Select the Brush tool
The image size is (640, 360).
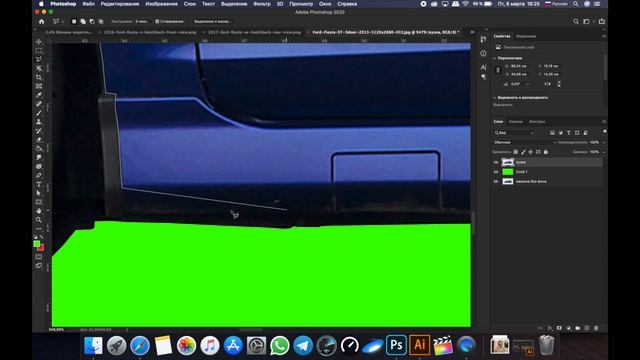pos(39,113)
